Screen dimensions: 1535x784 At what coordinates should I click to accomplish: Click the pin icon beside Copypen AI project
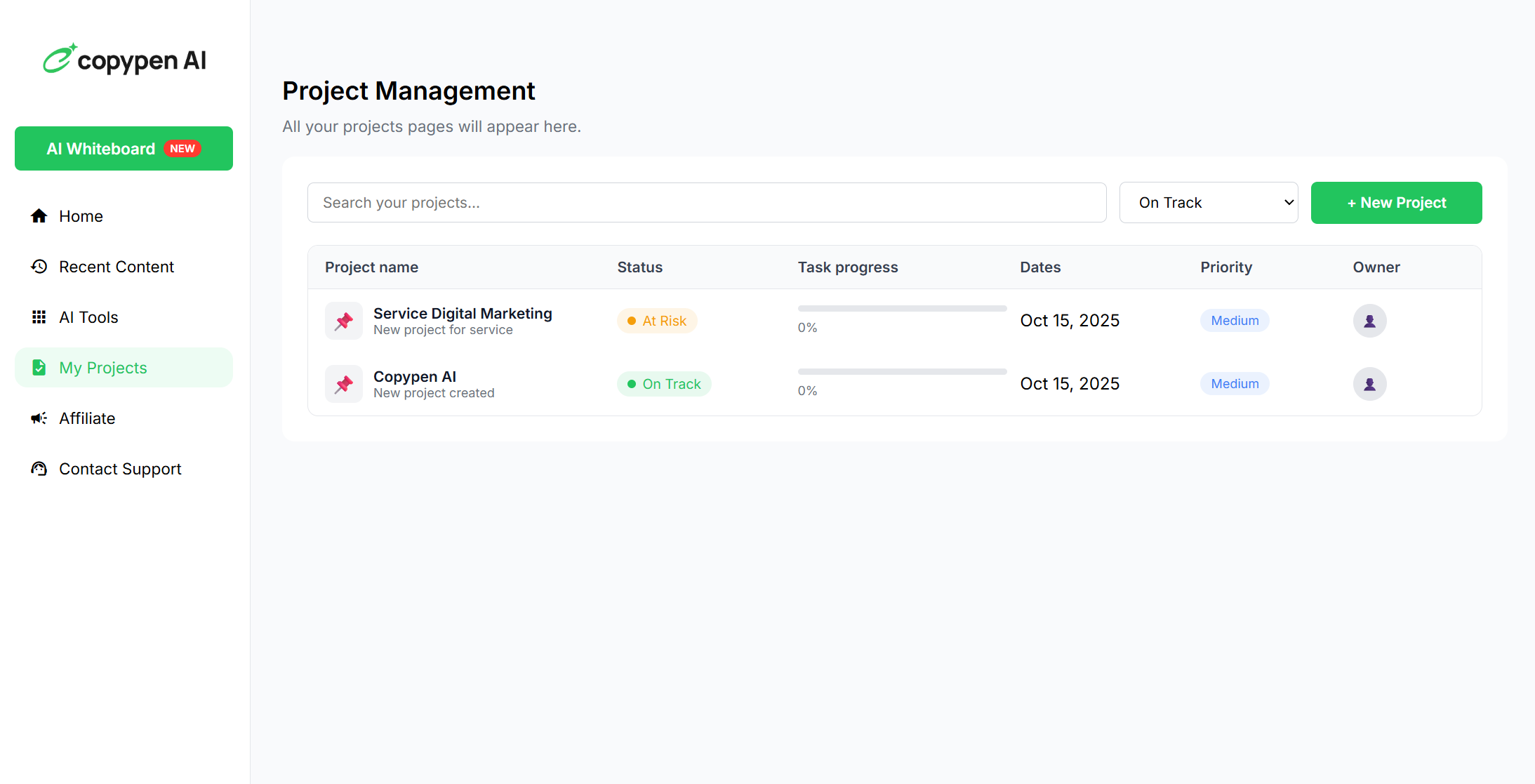(x=343, y=383)
